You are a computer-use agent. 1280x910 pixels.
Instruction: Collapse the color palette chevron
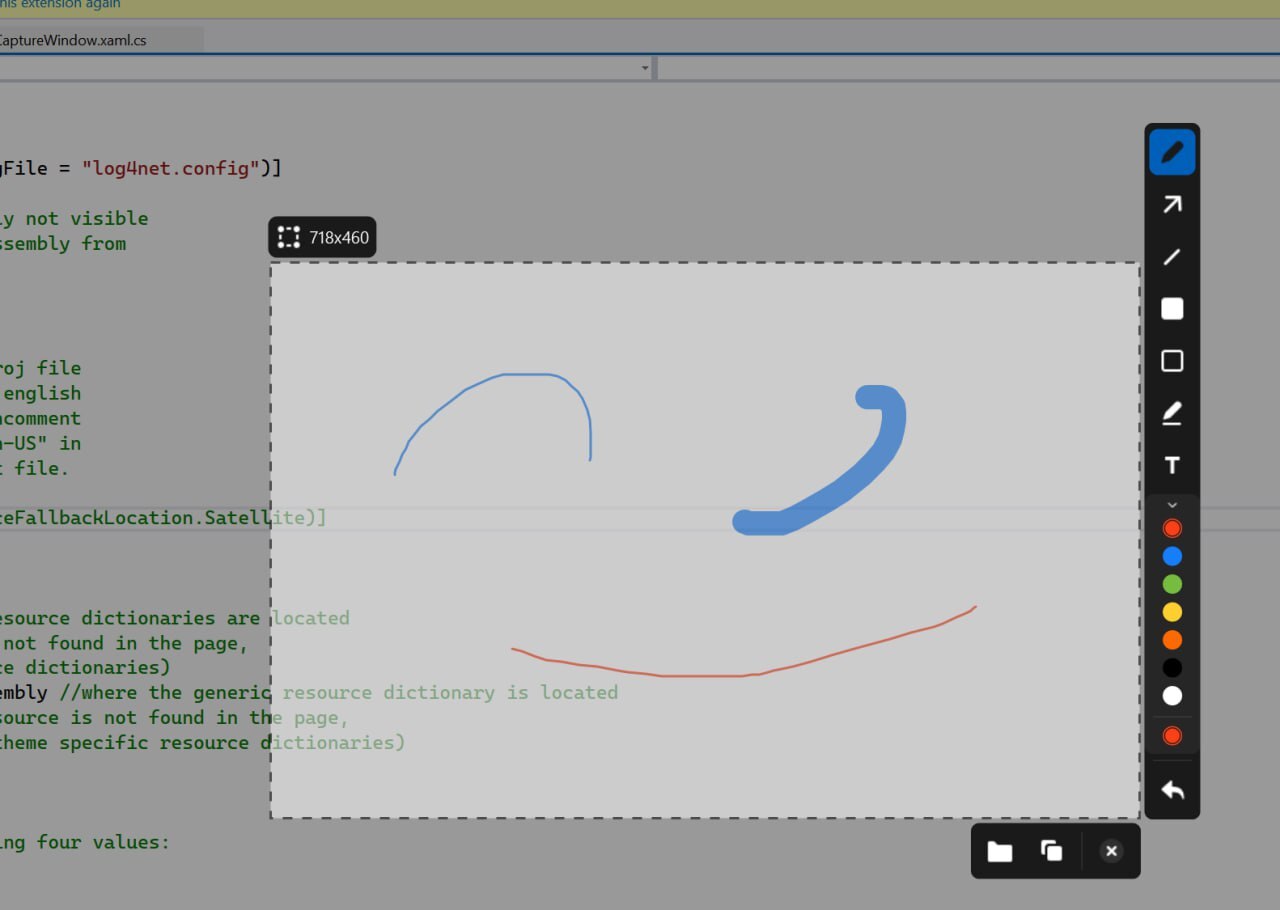coord(1172,505)
